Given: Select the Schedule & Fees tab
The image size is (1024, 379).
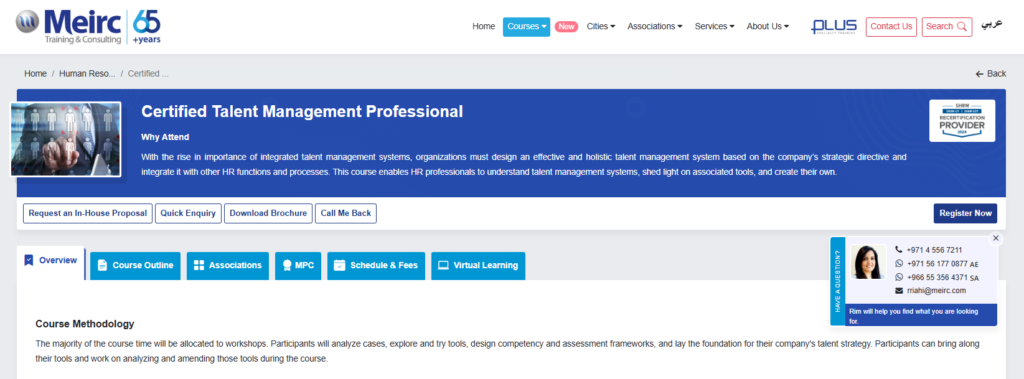Looking at the screenshot, I should point(376,265).
